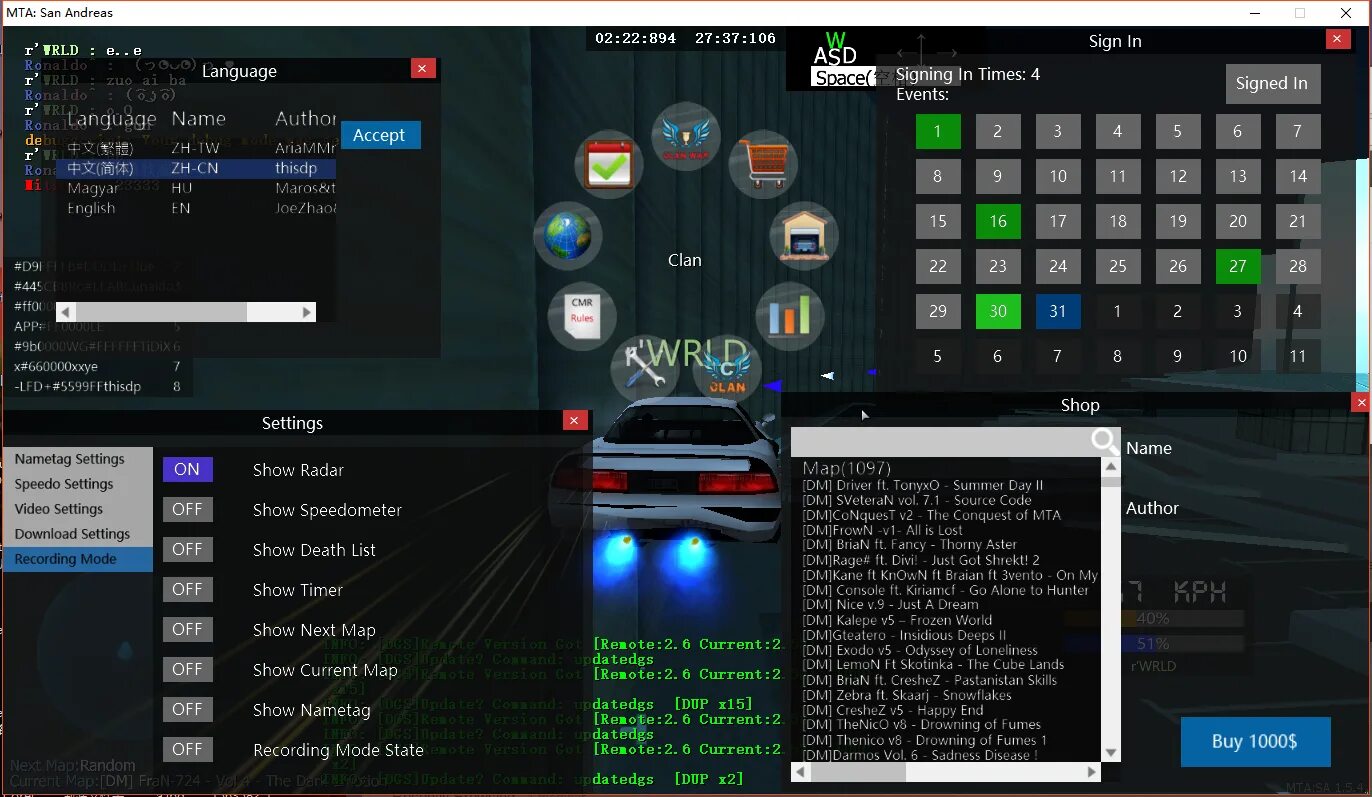Viewport: 1372px width, 797px height.
Task: Click the magnifier search icon in Shop
Action: coord(1105,442)
